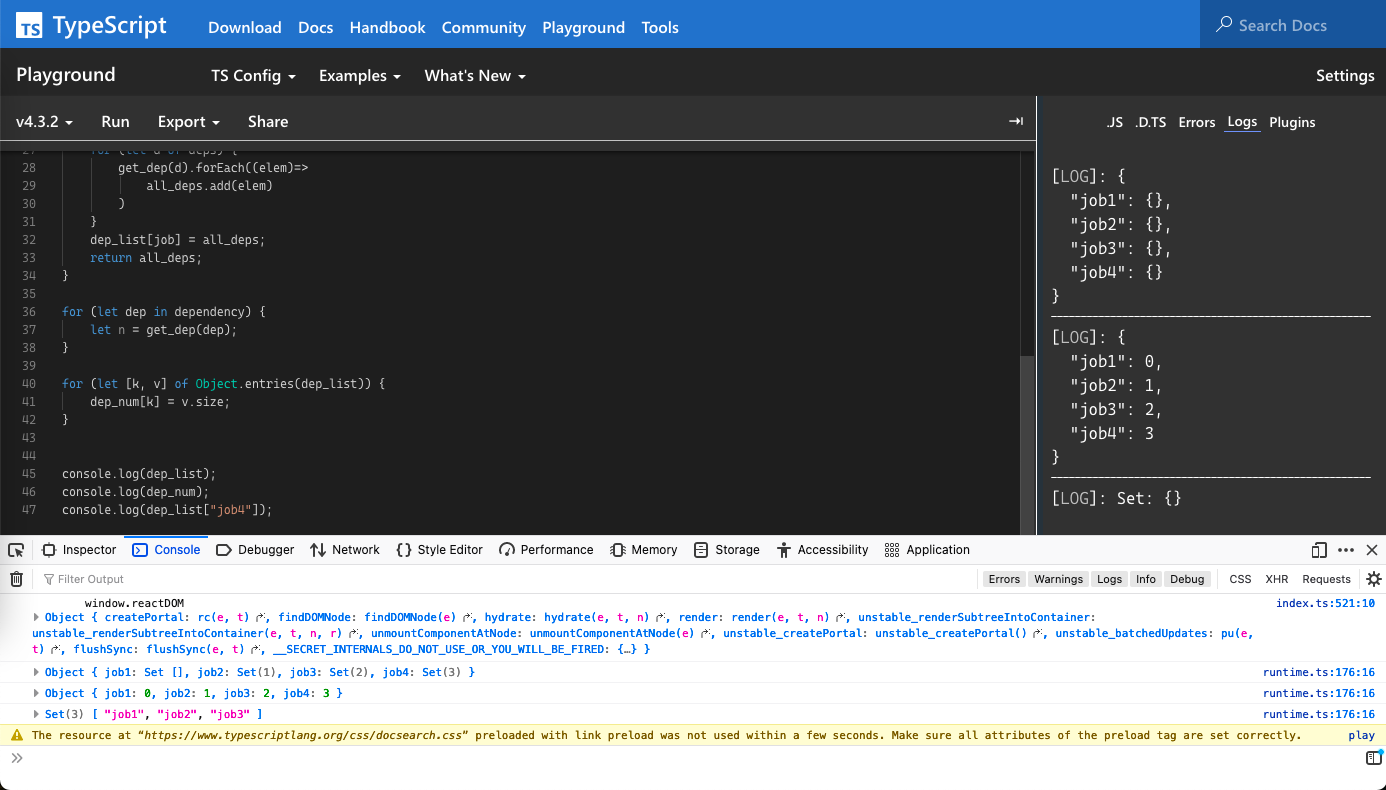1386x790 pixels.
Task: Open console settings gear icon
Action: (x=1374, y=579)
